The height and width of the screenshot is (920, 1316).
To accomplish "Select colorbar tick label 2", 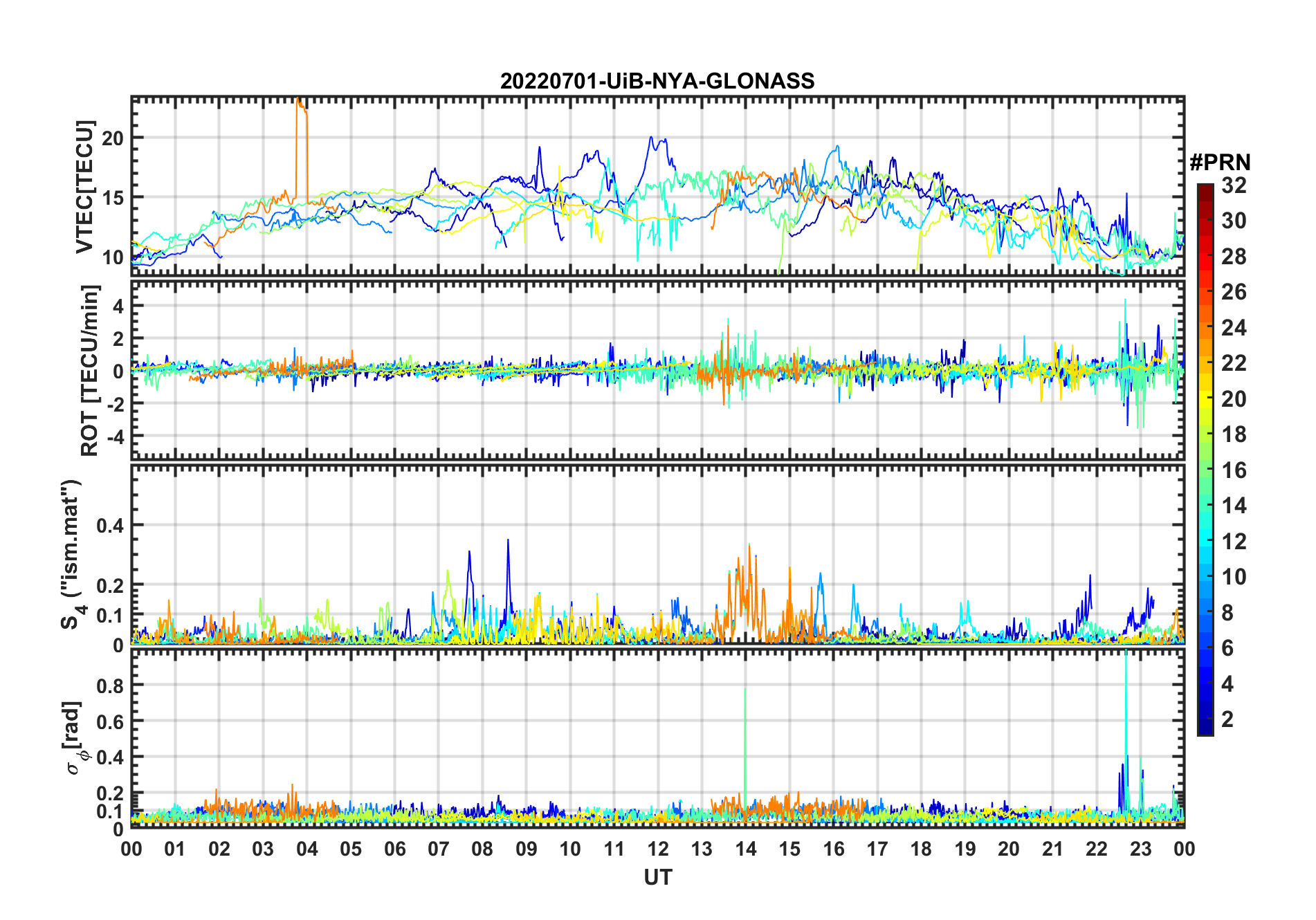I will (1227, 719).
